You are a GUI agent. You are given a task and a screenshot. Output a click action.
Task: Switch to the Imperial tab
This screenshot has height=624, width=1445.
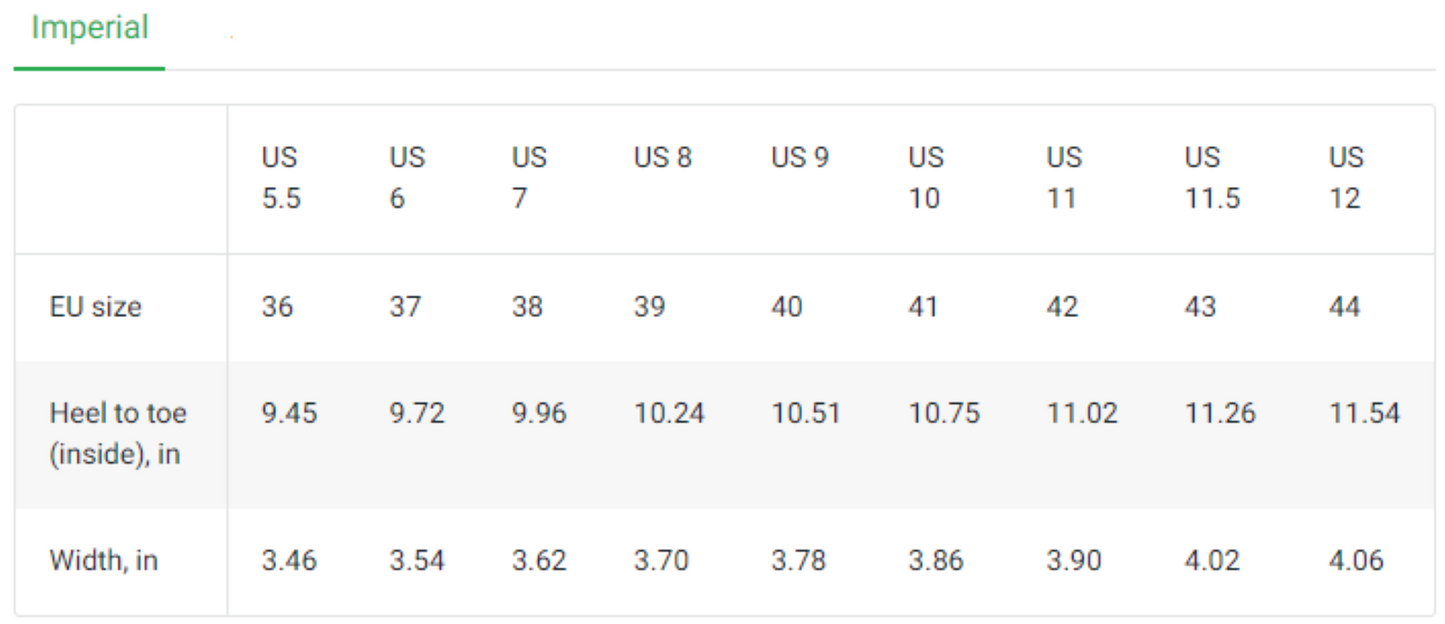88,27
